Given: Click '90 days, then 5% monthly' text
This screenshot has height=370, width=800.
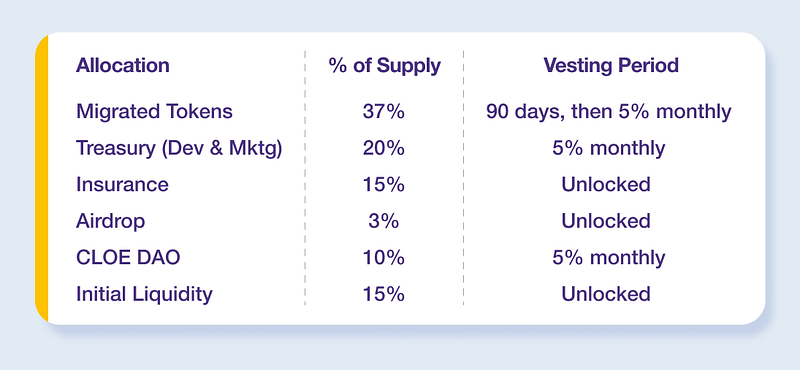Looking at the screenshot, I should 609,111.
